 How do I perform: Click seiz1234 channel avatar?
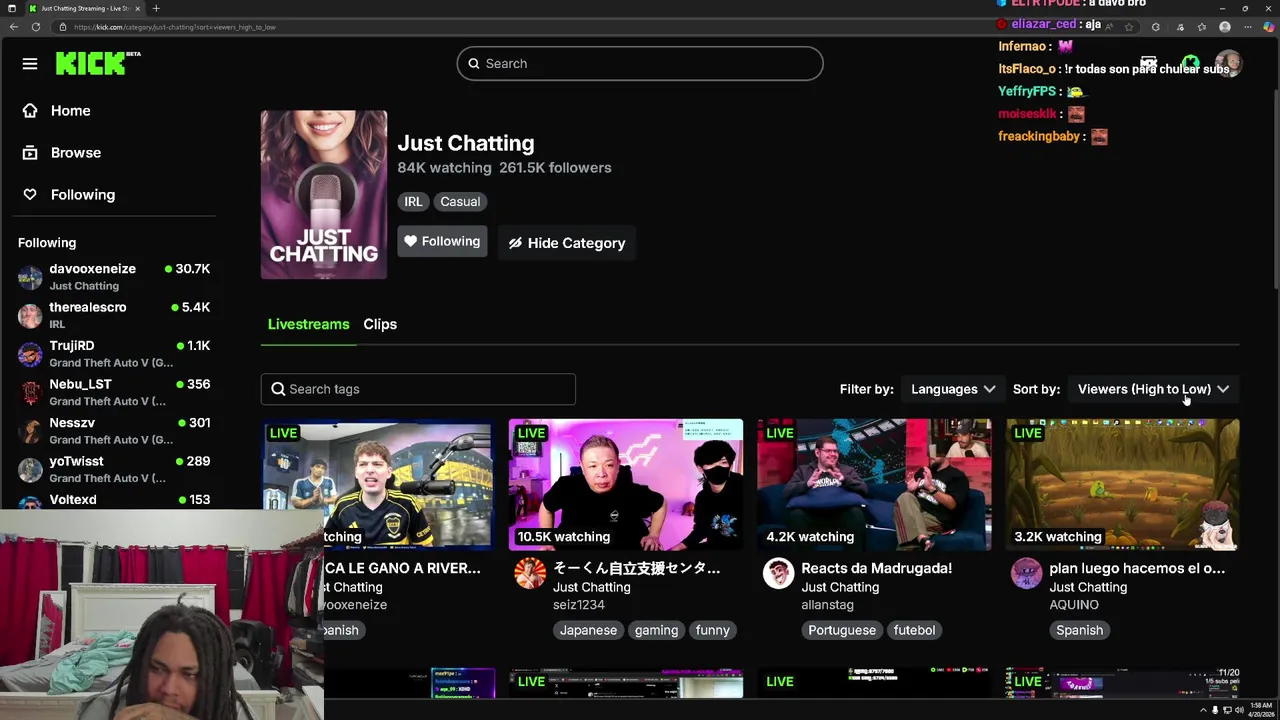click(x=530, y=574)
